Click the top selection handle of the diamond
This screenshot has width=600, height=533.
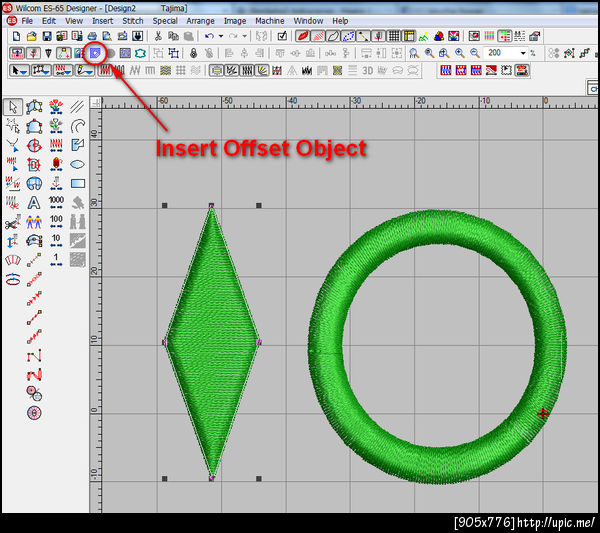click(212, 205)
